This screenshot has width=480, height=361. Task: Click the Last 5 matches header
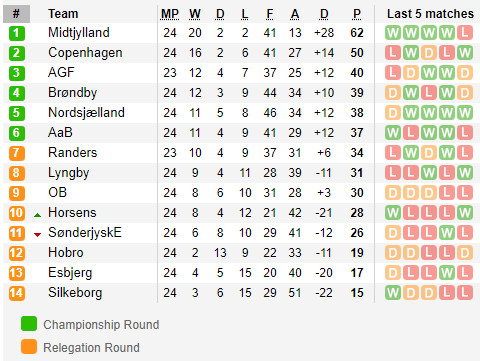click(430, 14)
